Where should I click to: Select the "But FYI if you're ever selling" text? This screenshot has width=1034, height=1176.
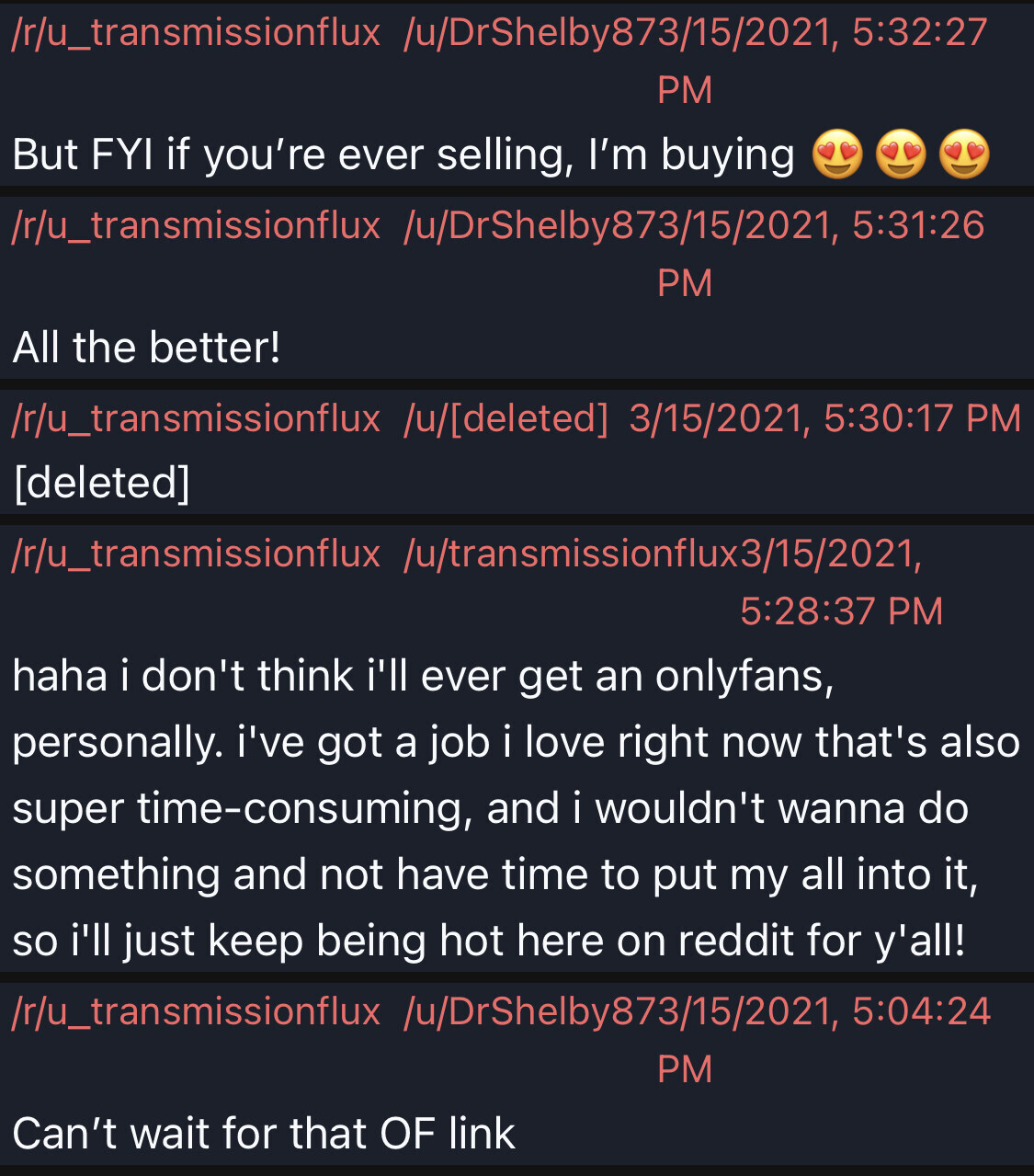pyautogui.click(x=403, y=154)
